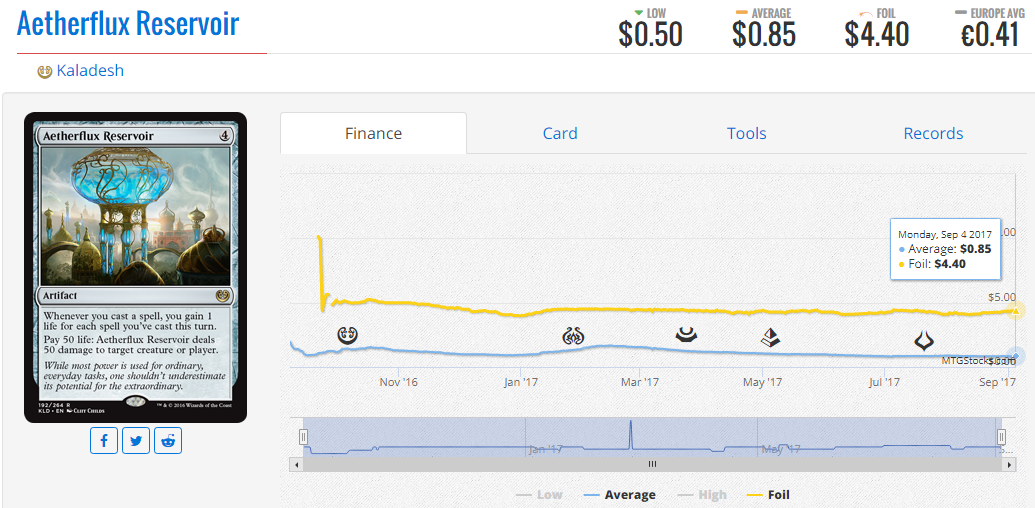The image size is (1035, 508).
Task: Click the Hour of Devastation marker near Jul '17
Action: click(x=924, y=340)
